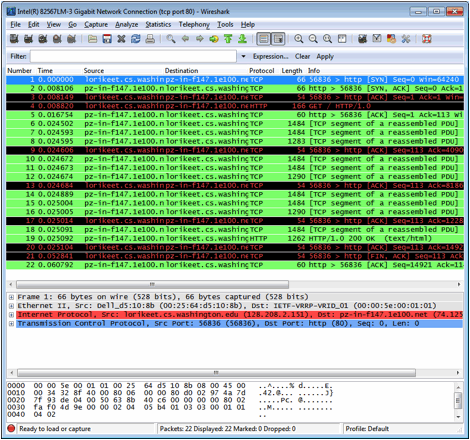Screen dimensions: 470x440
Task: Open the Edit menu
Action: [33, 24]
